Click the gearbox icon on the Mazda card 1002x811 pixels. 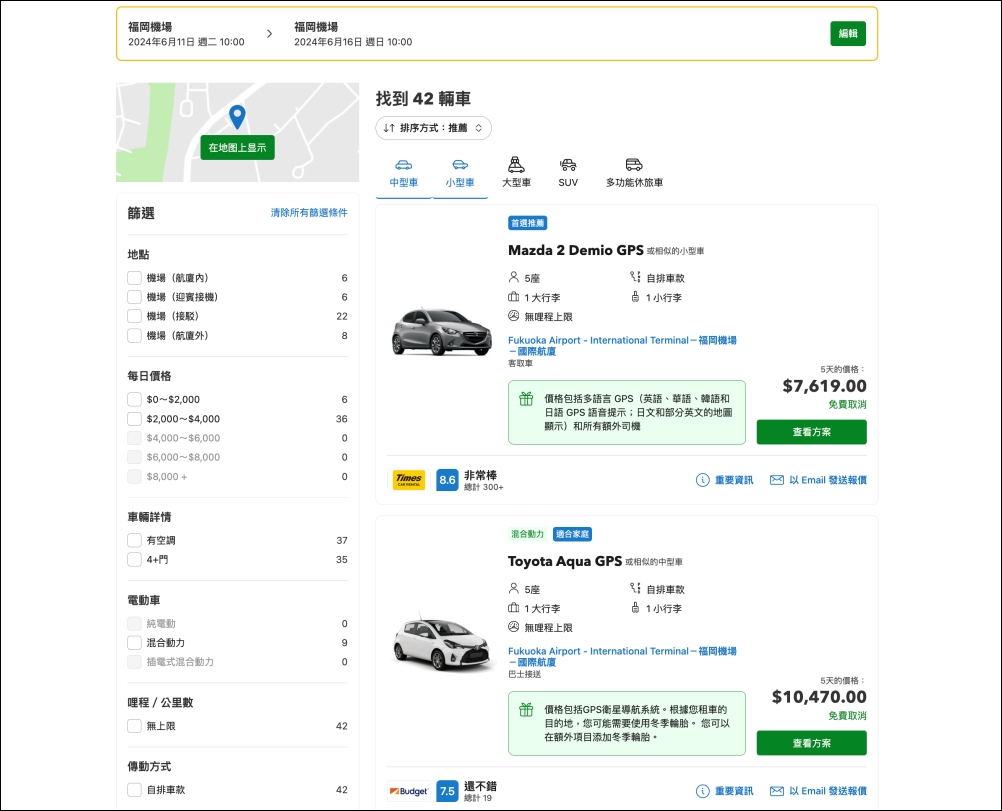point(635,277)
